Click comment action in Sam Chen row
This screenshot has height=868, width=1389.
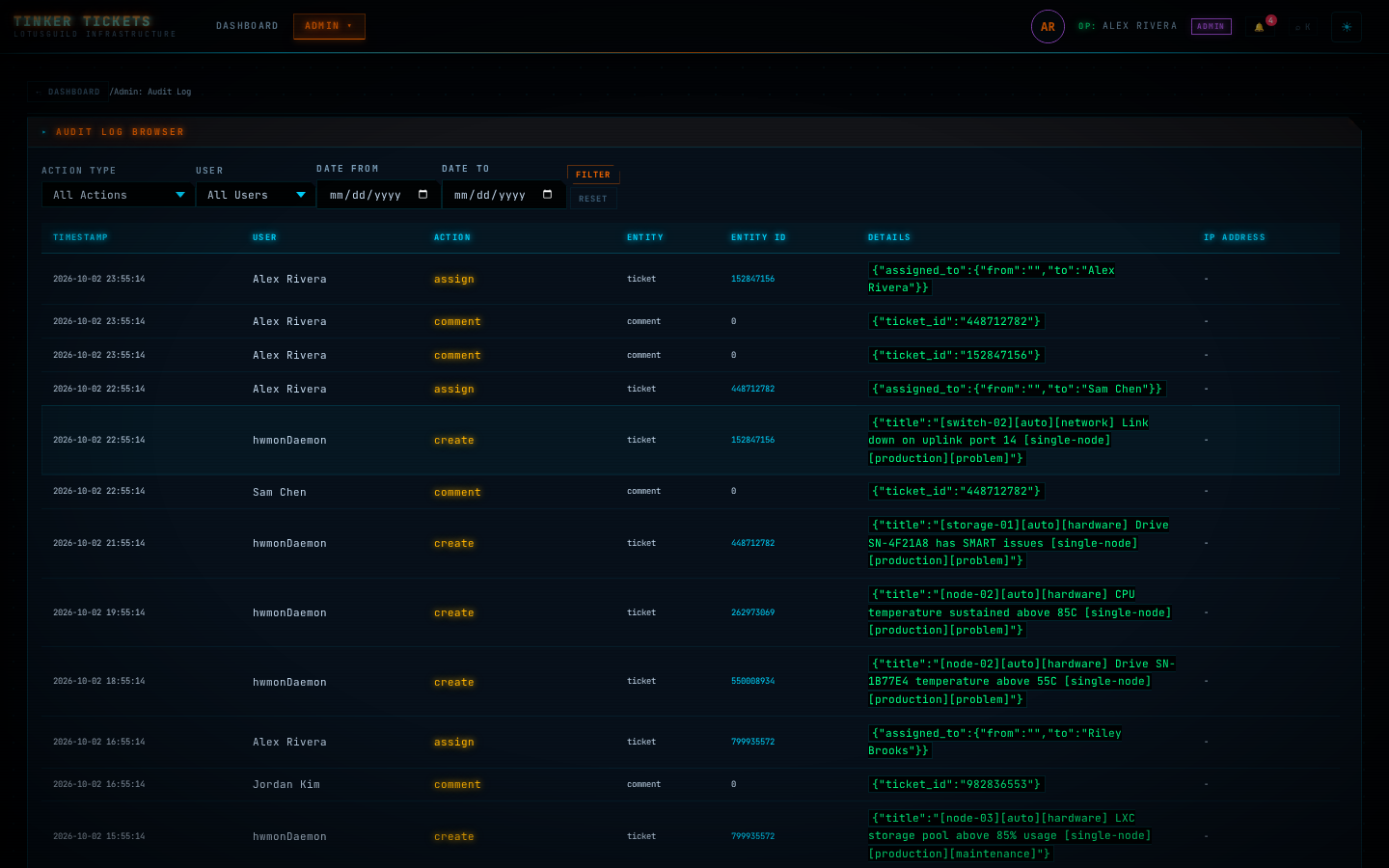pos(457,492)
